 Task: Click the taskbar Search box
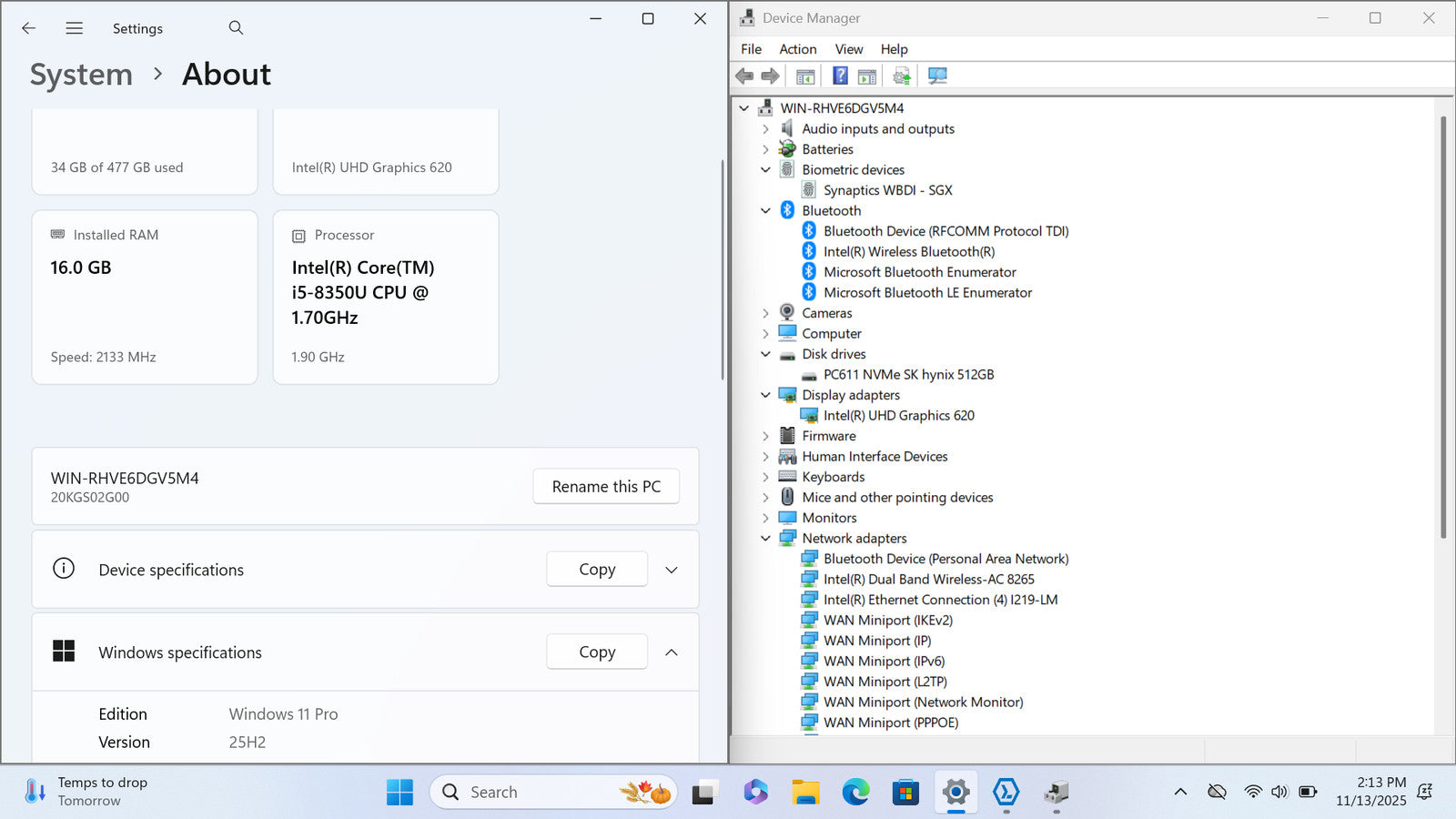pos(554,792)
